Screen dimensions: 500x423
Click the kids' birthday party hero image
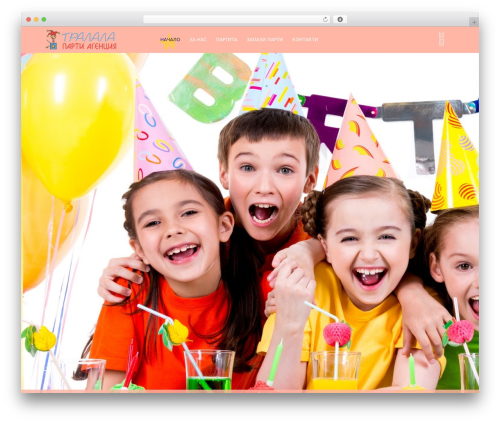tap(250, 221)
